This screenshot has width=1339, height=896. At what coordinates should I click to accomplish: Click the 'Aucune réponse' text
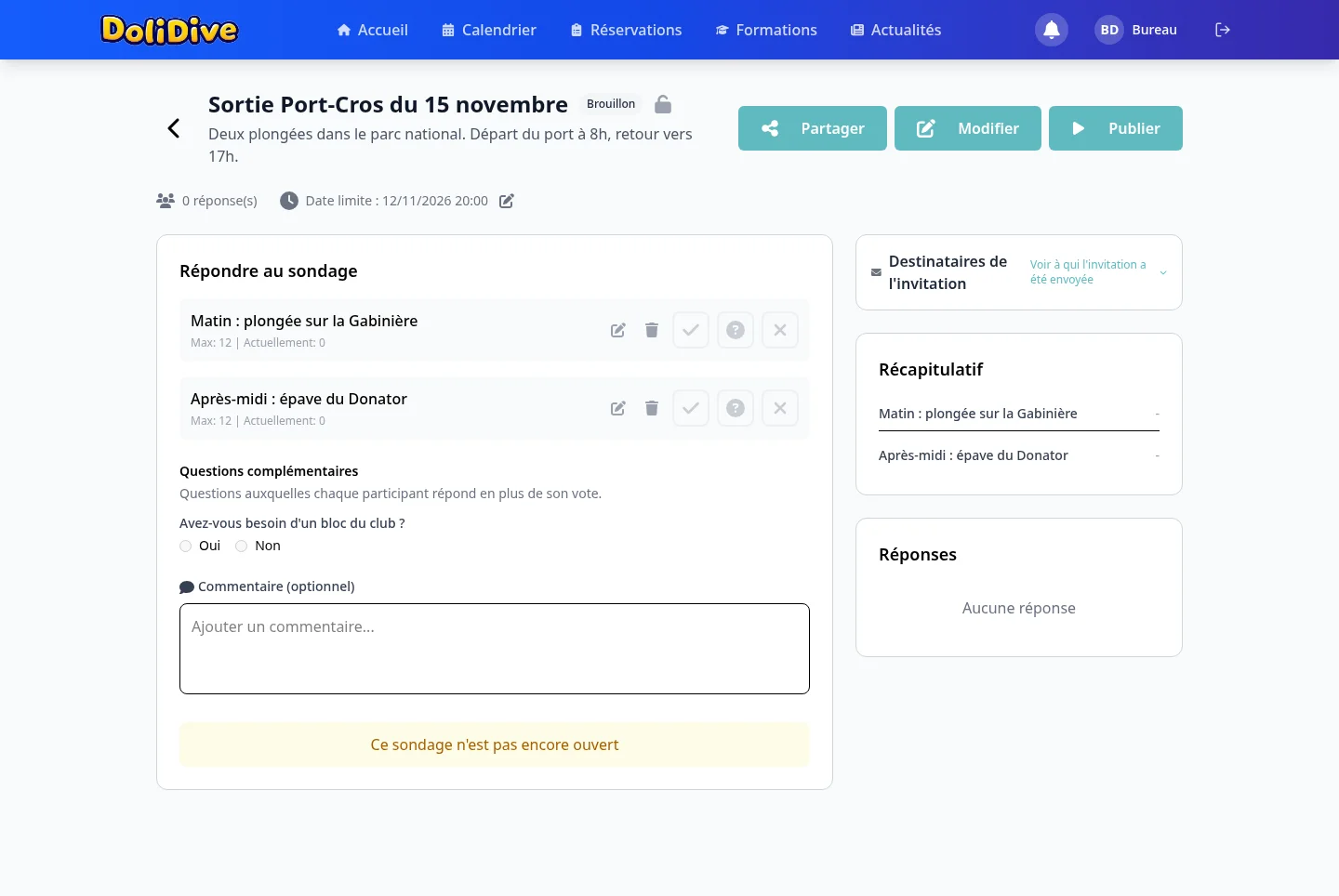click(1019, 608)
